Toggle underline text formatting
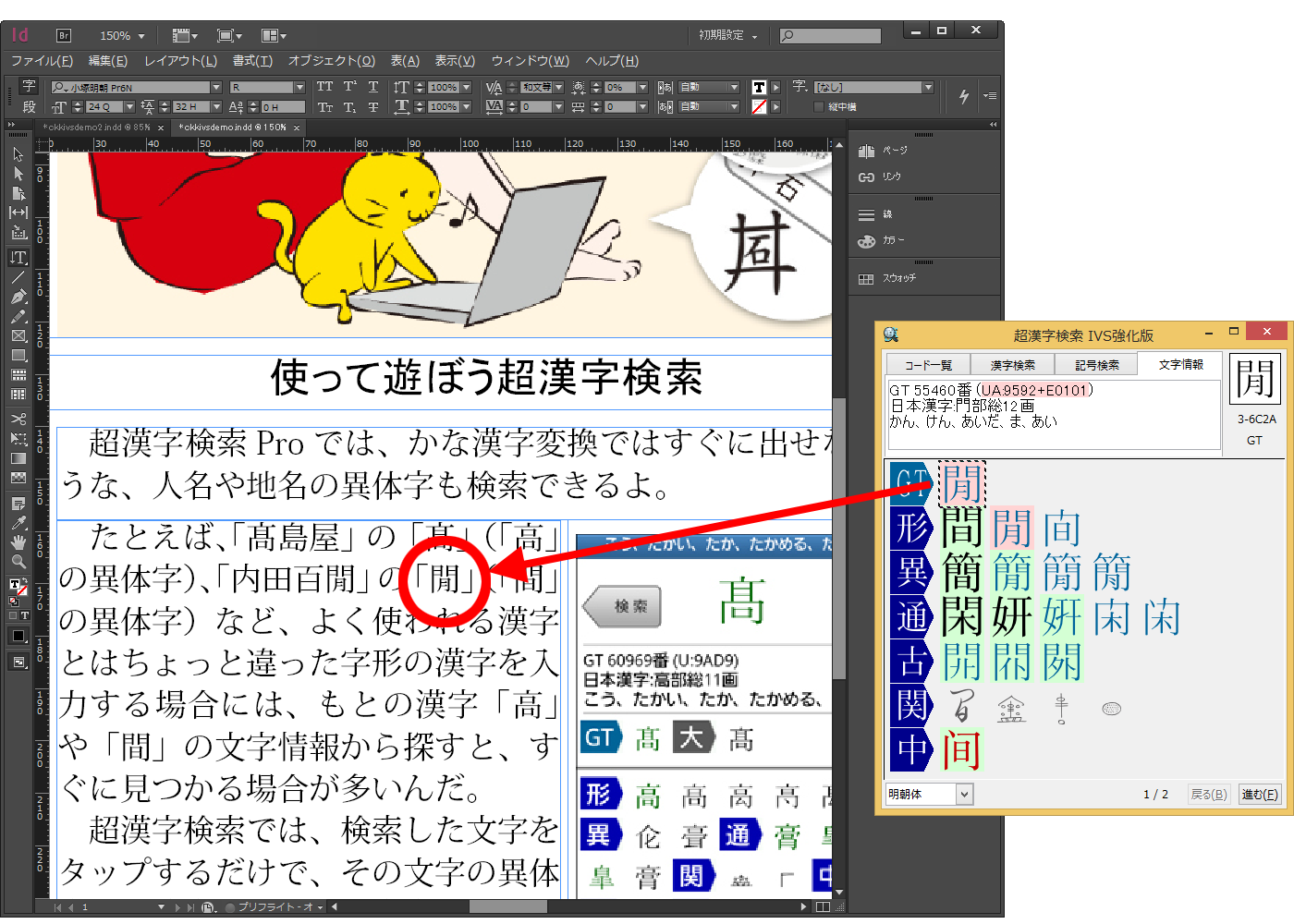The image size is (1294, 924). tap(373, 87)
